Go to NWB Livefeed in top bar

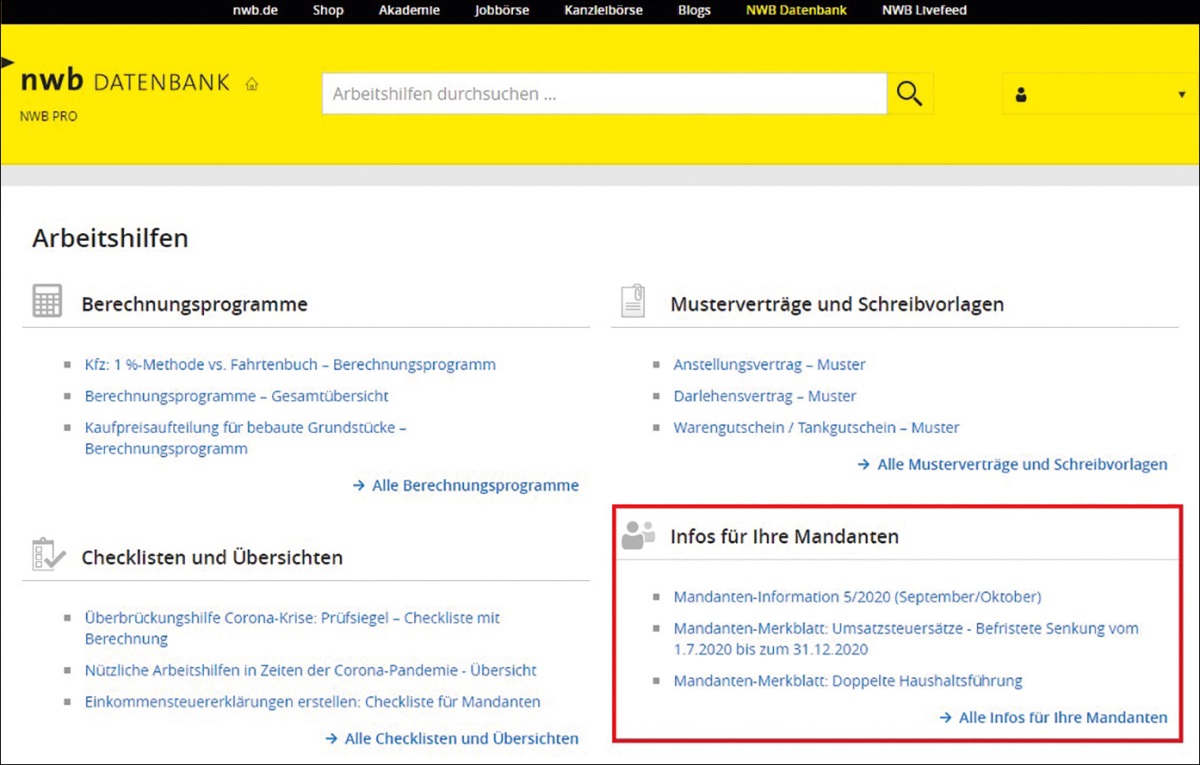[924, 11]
